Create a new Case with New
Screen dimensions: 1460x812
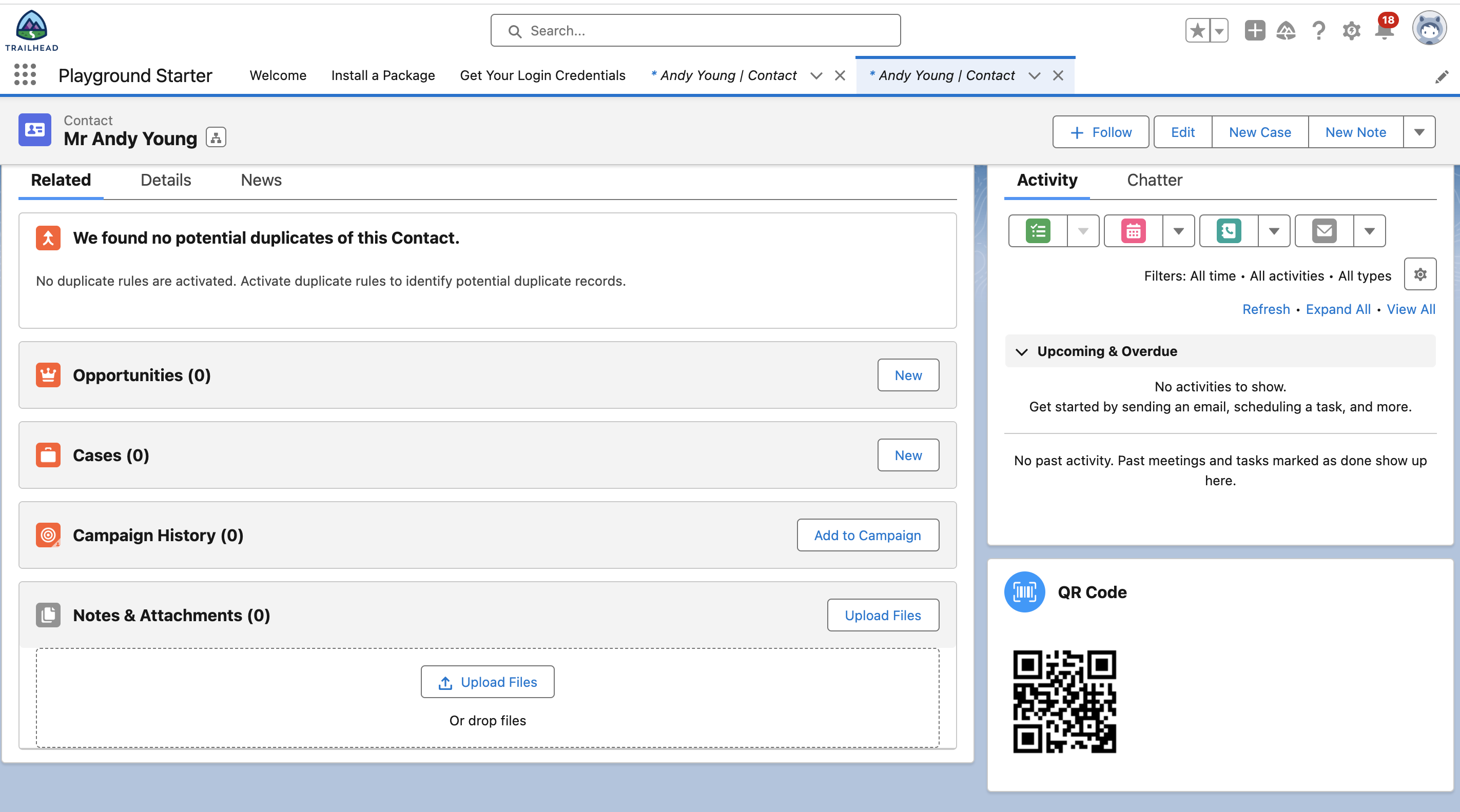pos(908,455)
